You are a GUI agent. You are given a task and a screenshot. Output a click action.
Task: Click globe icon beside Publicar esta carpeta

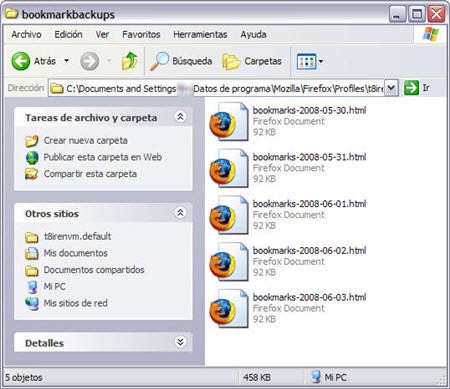(32, 158)
